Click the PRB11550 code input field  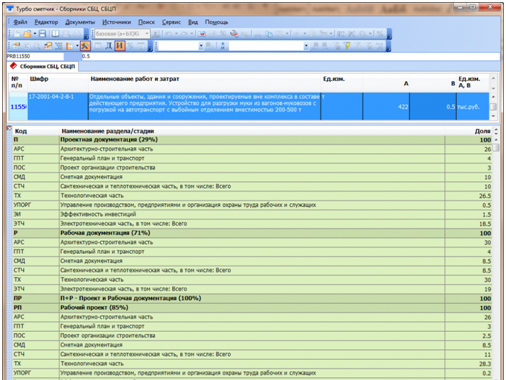coord(35,56)
